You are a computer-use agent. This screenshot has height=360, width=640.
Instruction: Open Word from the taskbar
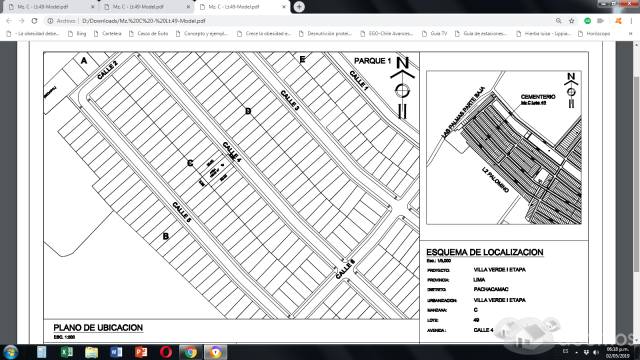pyautogui.click(x=116, y=352)
